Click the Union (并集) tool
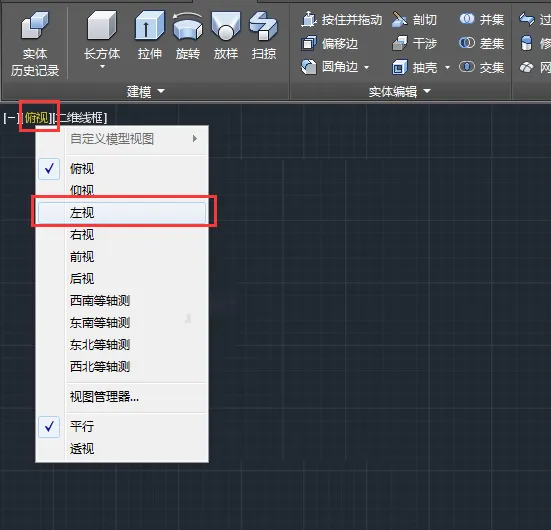 (x=481, y=20)
